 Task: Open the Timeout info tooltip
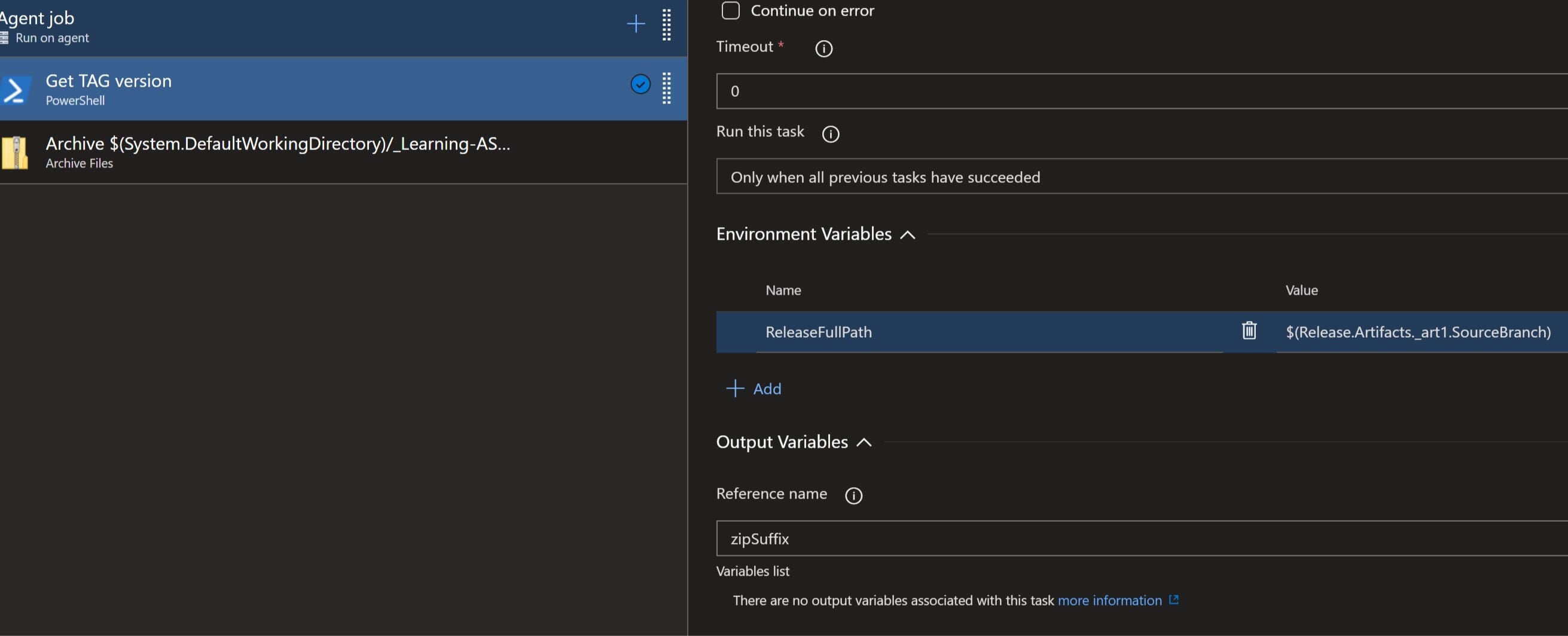pos(823,48)
